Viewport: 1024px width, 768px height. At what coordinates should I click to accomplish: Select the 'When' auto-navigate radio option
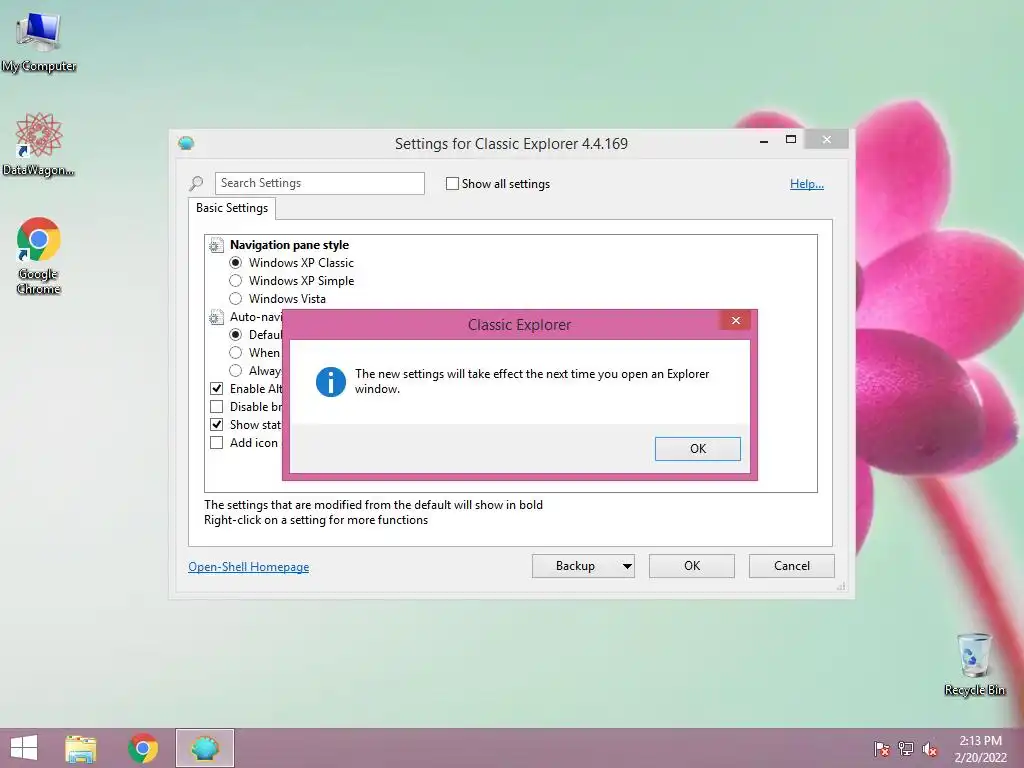[236, 353]
